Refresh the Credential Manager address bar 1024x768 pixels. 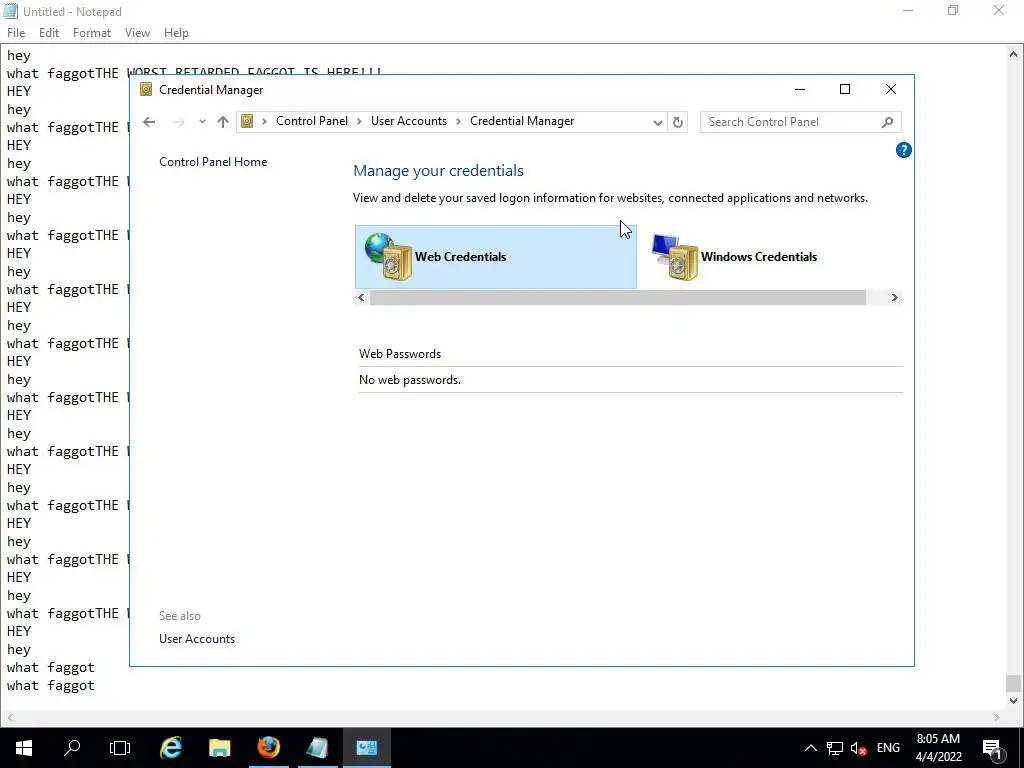[678, 122]
